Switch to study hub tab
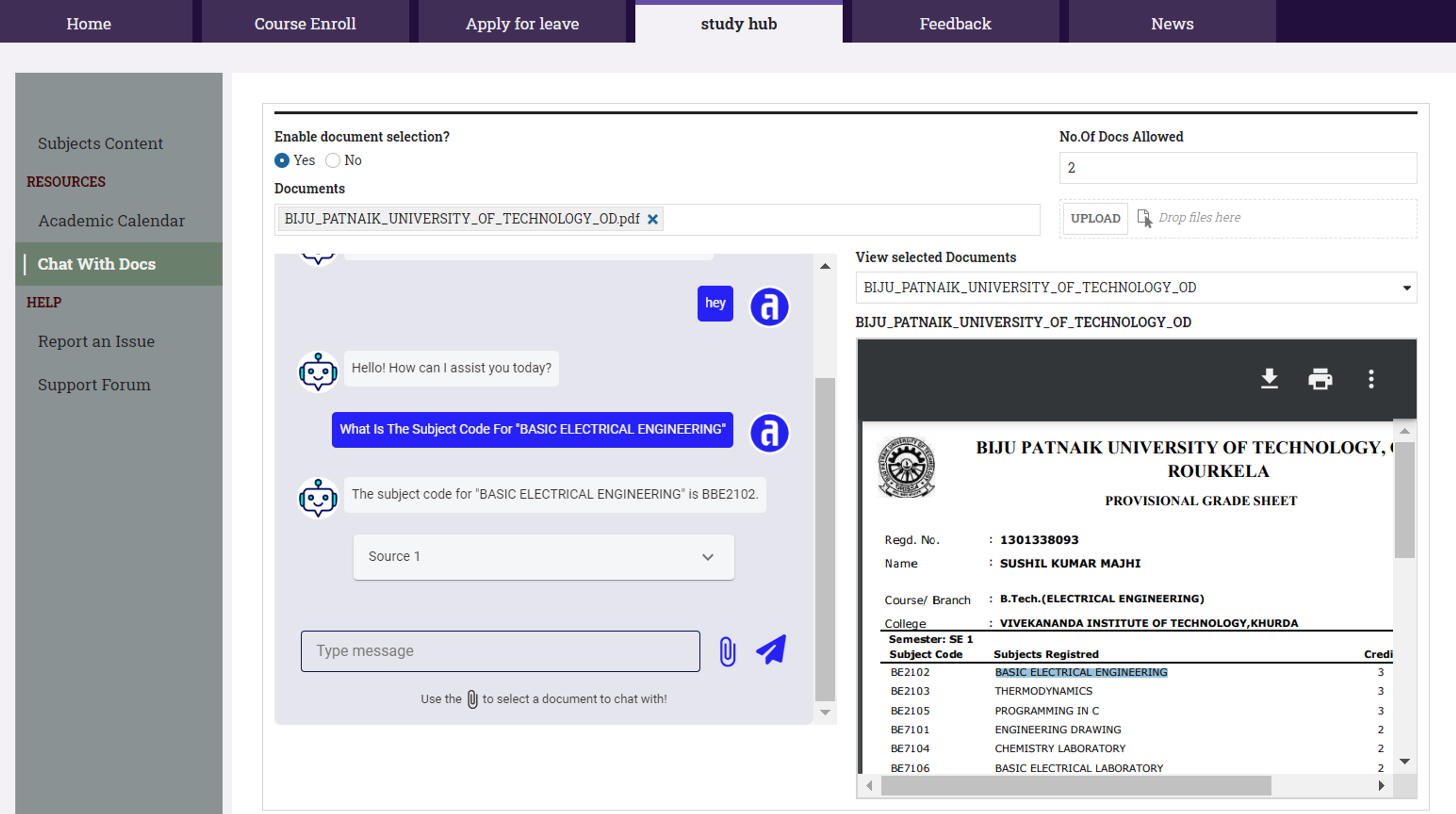This screenshot has width=1456, height=814. point(739,24)
